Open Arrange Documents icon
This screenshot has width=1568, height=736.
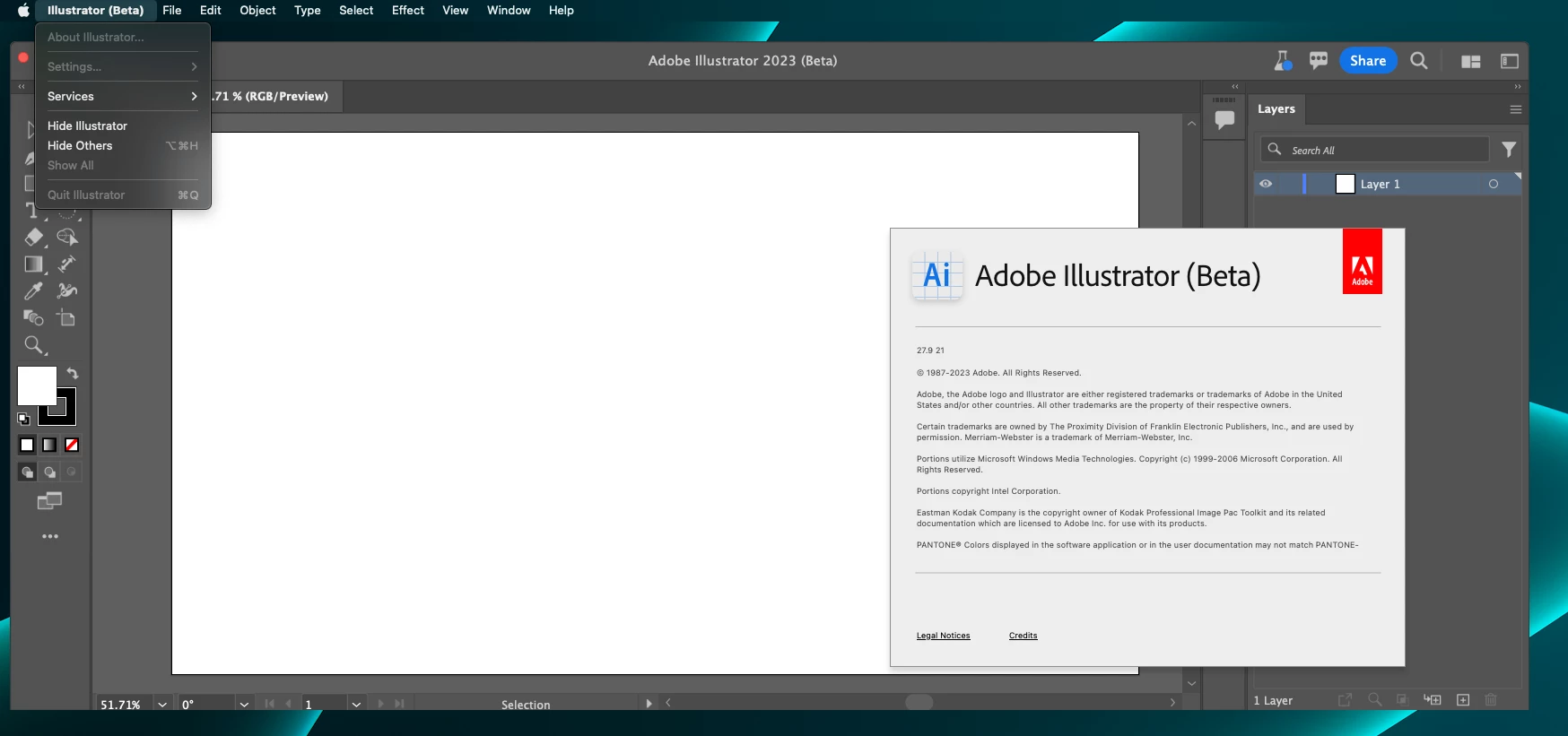[x=1471, y=61]
